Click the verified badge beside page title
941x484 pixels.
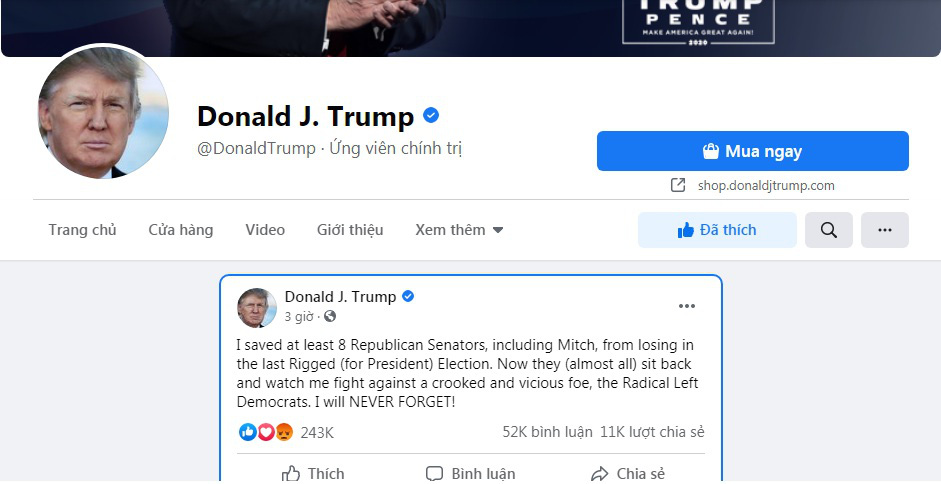[431, 115]
